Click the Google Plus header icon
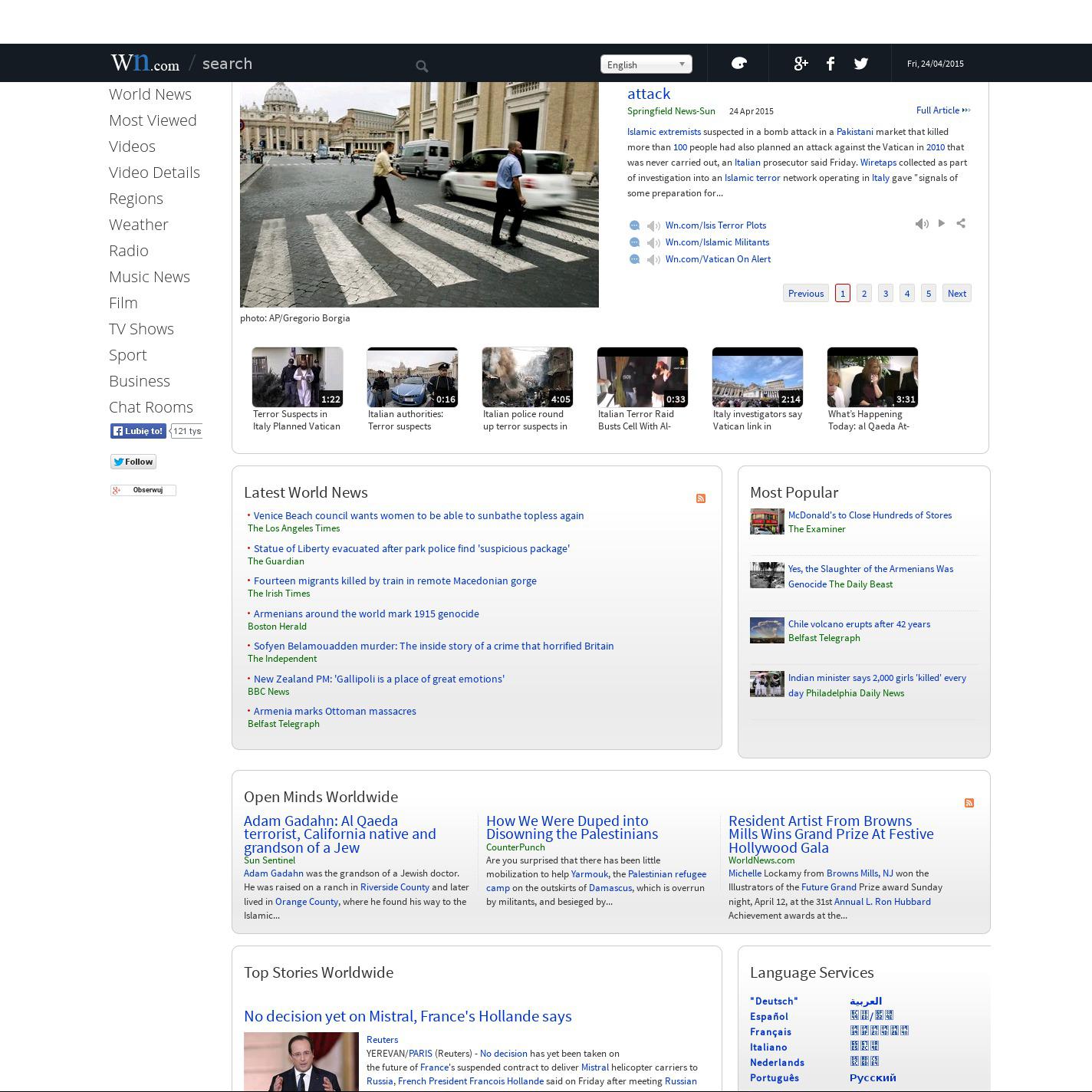The width and height of the screenshot is (1092, 1092). coord(801,64)
